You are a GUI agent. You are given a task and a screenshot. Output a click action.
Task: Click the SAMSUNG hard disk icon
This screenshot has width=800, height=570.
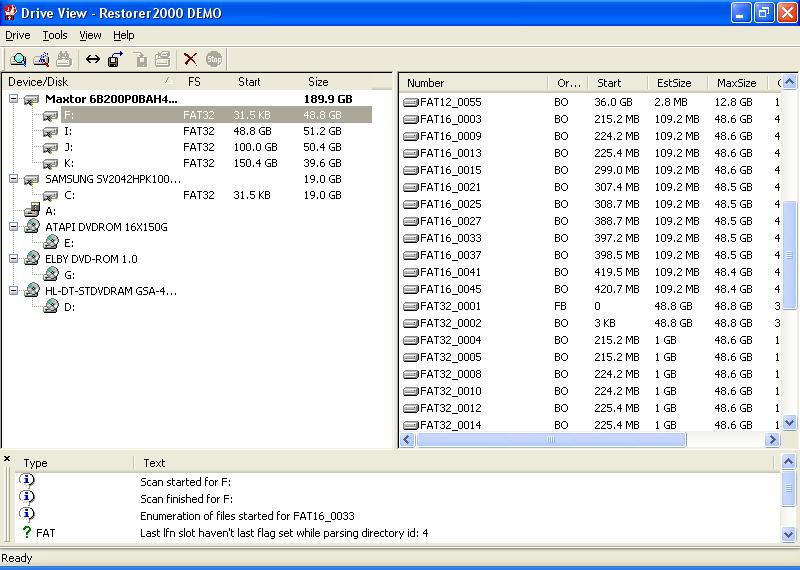point(32,180)
